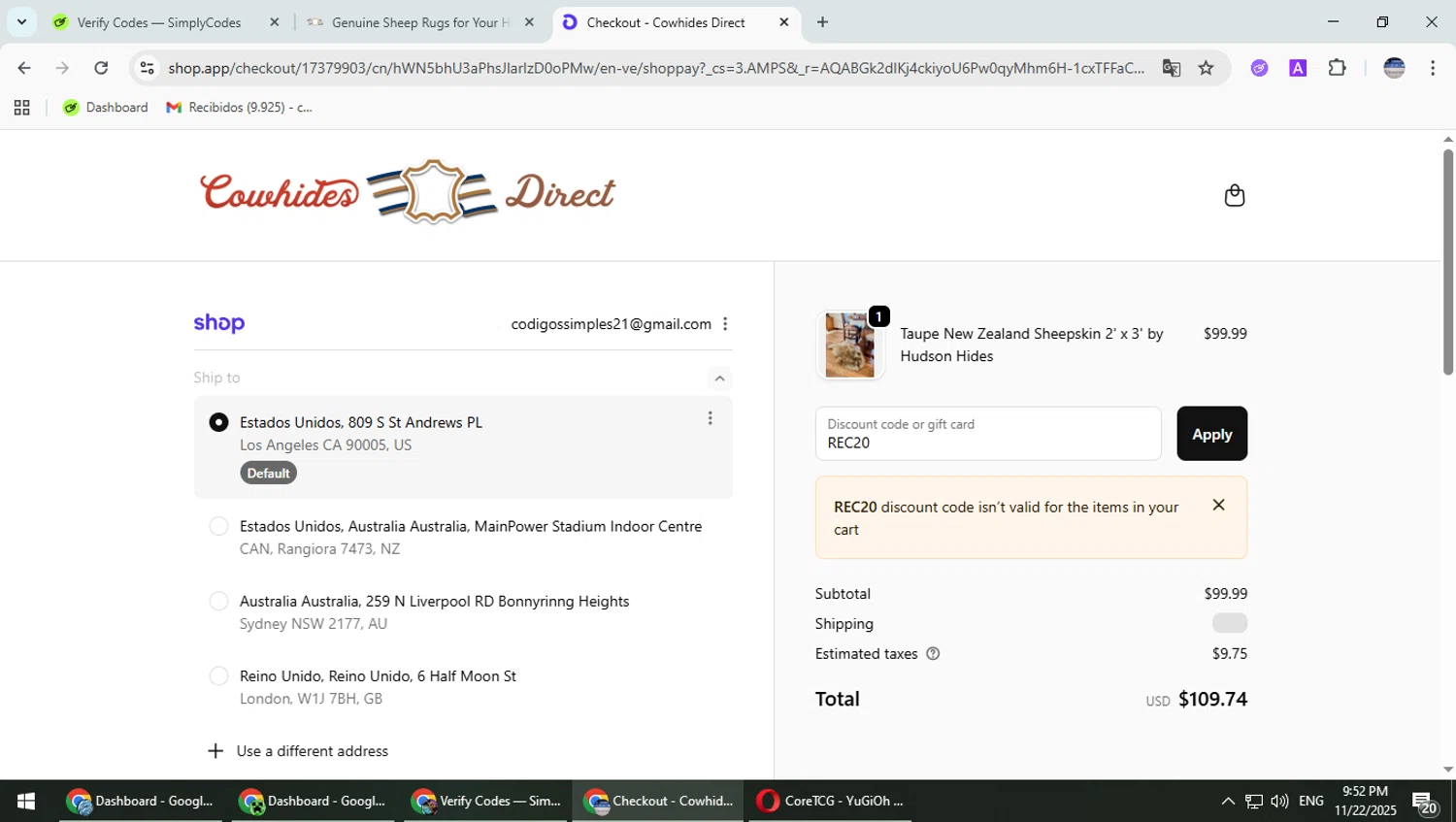This screenshot has height=822, width=1456.
Task: Click the estimated taxes info icon
Action: click(933, 654)
